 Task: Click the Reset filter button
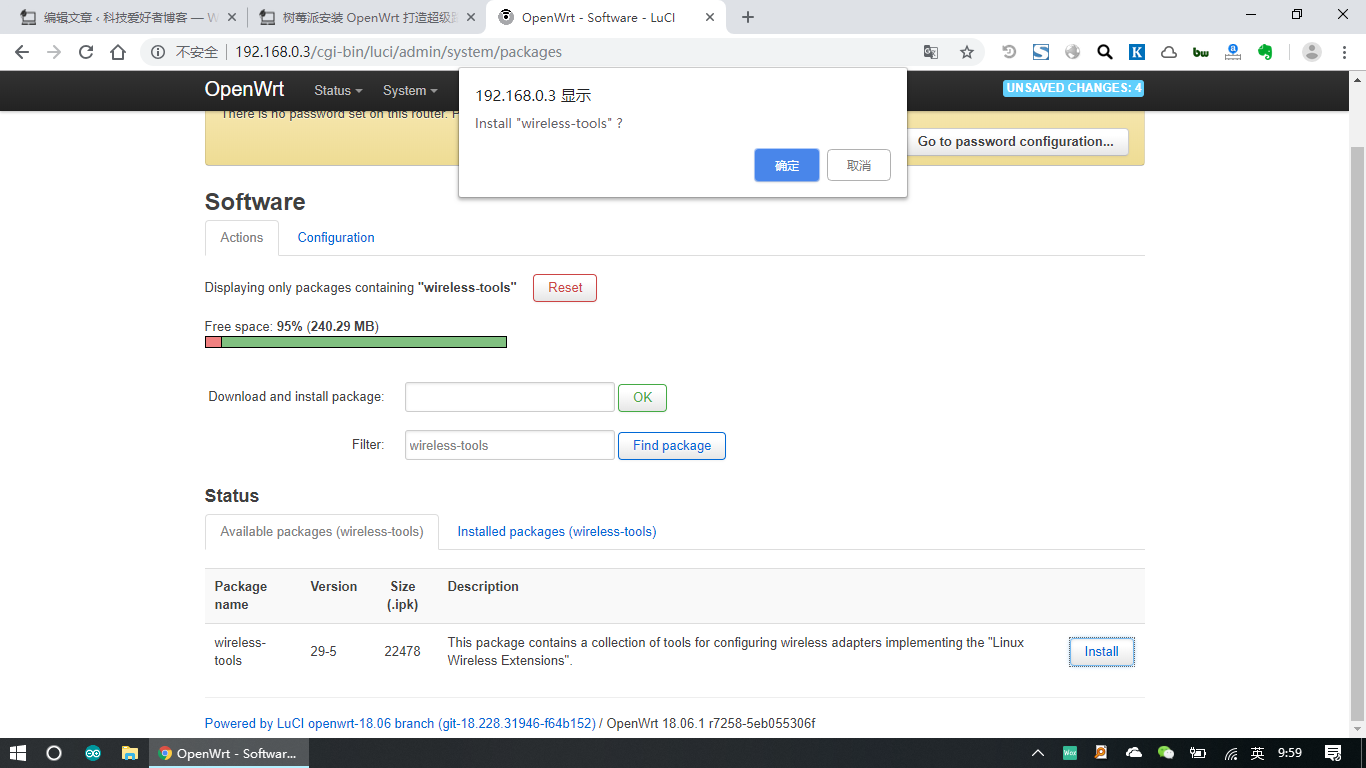[565, 288]
